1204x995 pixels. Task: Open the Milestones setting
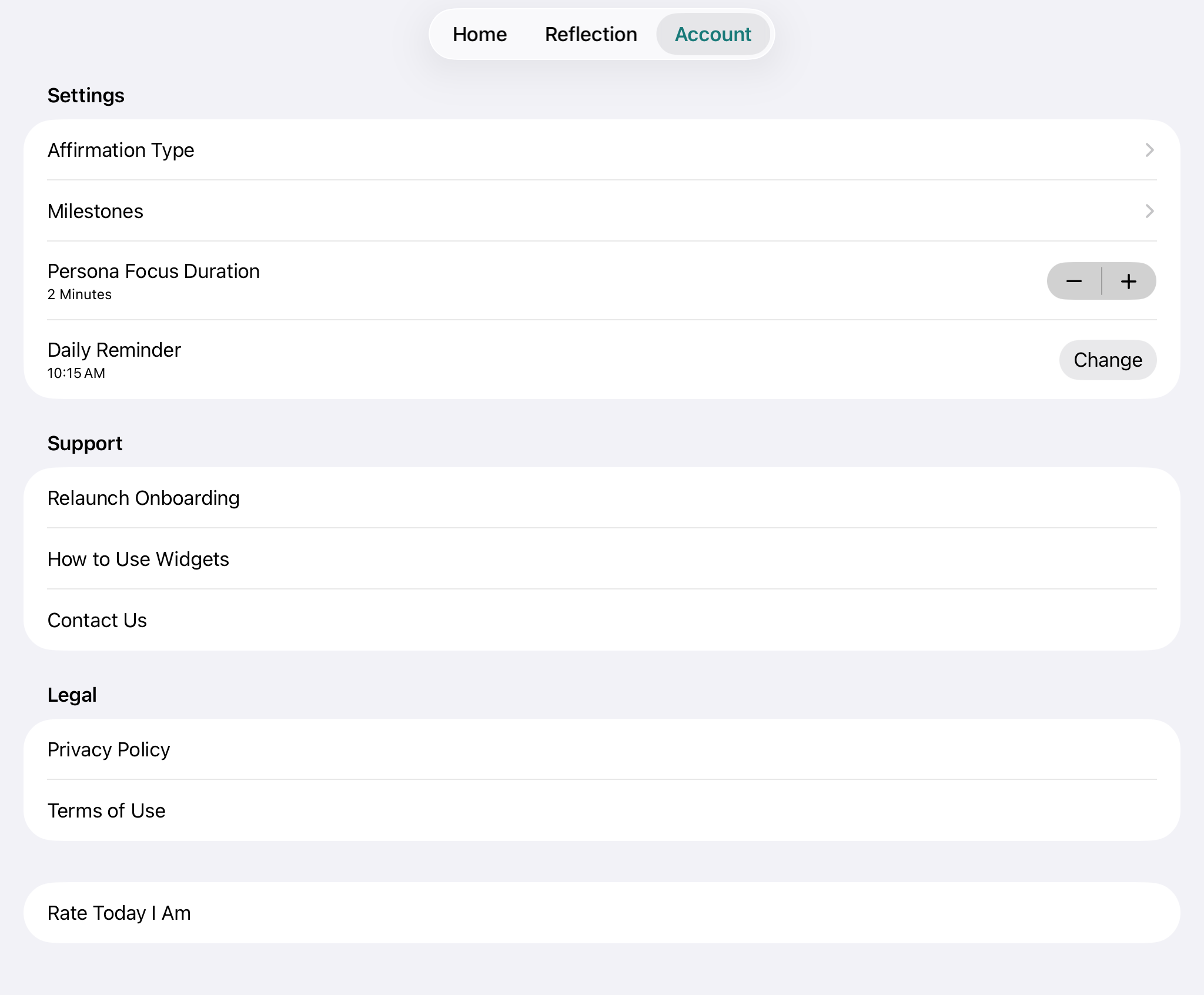tap(96, 212)
